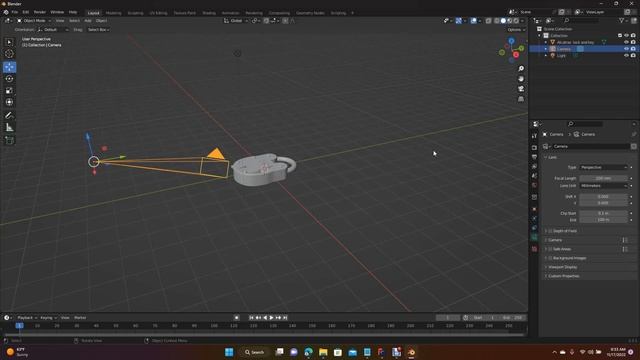The width and height of the screenshot is (640, 360).
Task: Open the Global transform orientation dropdown
Action: click(236, 21)
